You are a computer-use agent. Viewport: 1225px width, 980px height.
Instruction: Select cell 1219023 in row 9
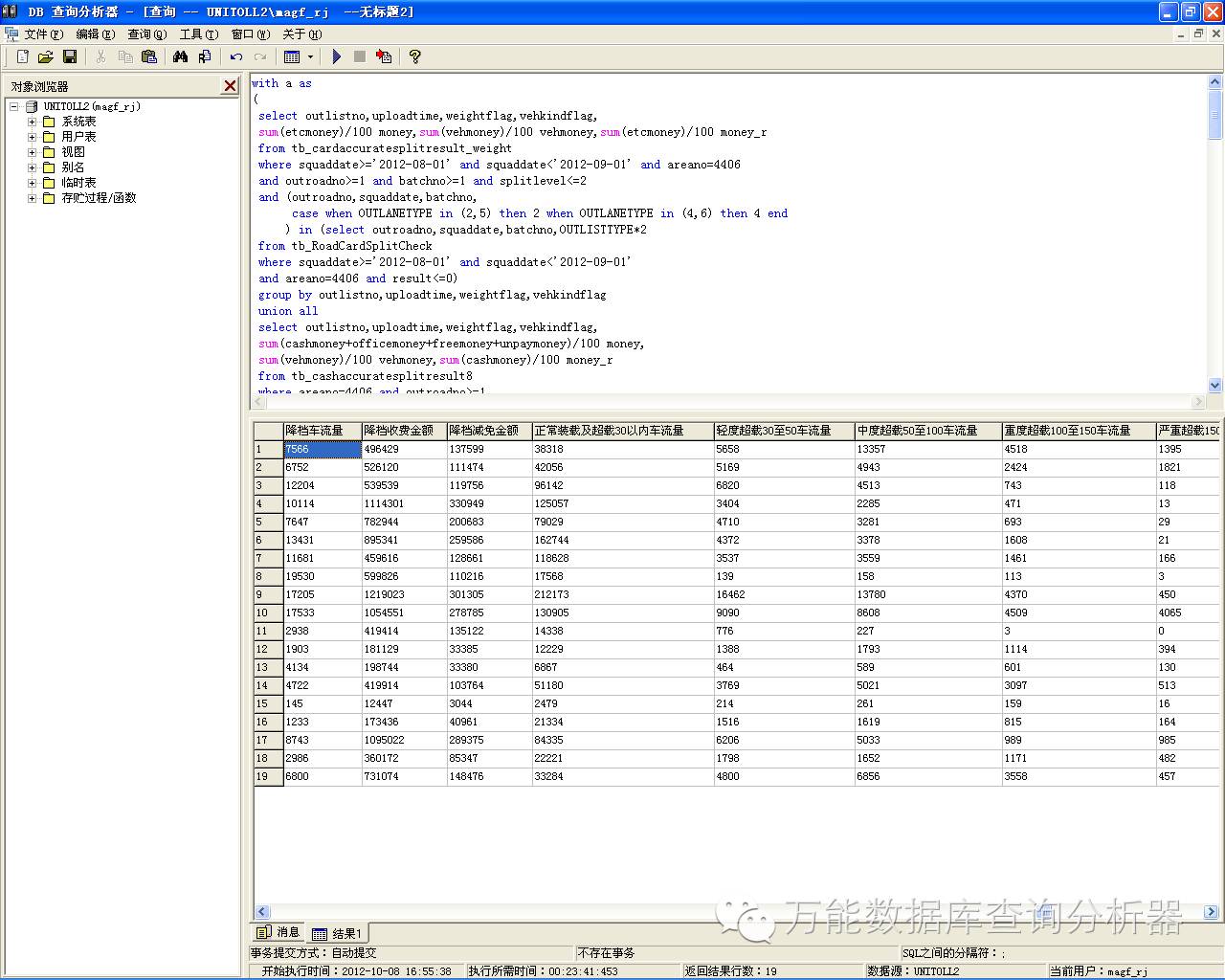(404, 594)
